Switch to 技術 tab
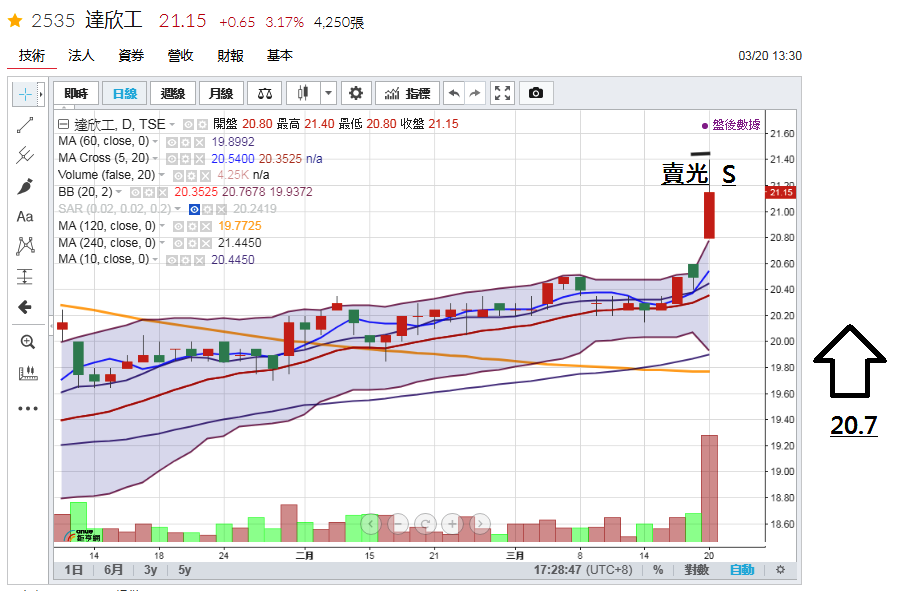The width and height of the screenshot is (900, 600). click(x=32, y=56)
